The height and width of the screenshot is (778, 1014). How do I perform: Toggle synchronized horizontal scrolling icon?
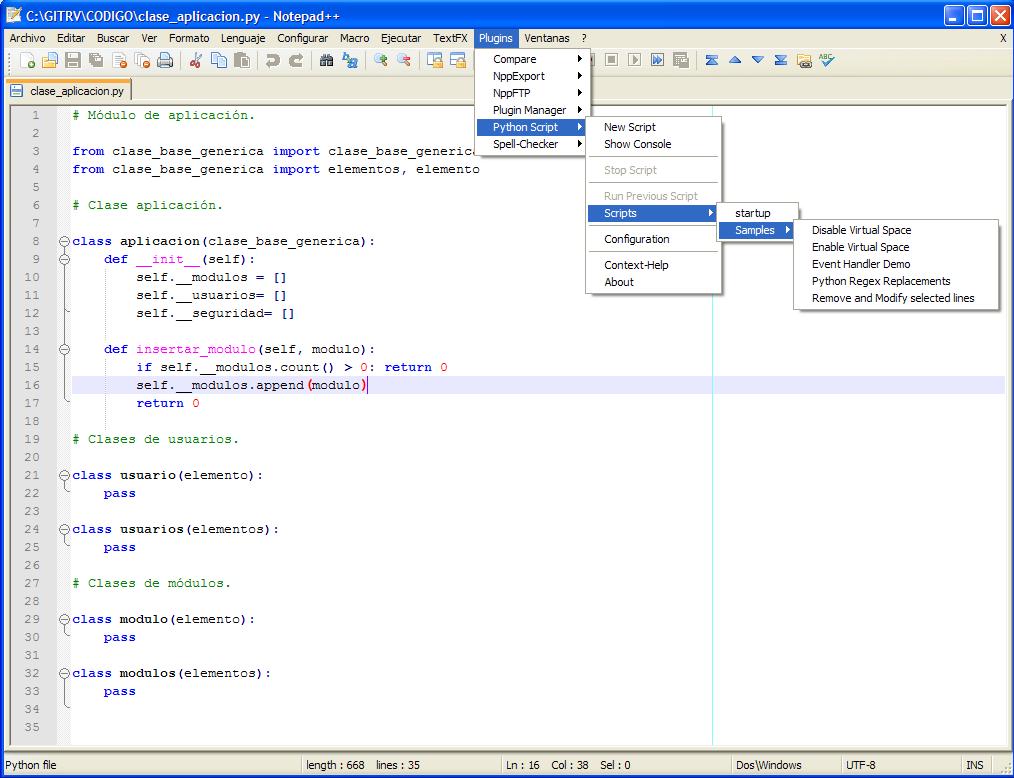click(458, 61)
